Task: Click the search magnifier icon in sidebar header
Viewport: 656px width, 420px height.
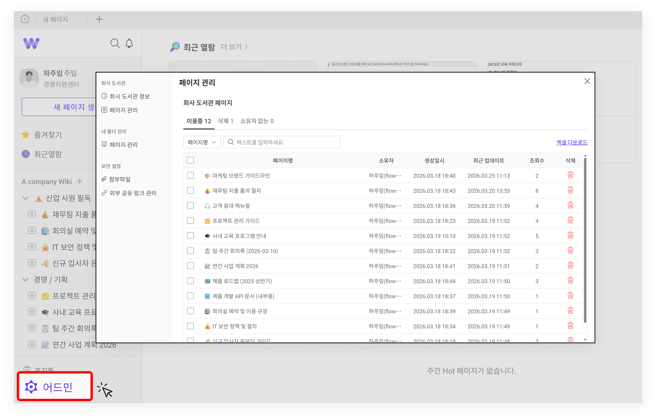Action: click(114, 43)
